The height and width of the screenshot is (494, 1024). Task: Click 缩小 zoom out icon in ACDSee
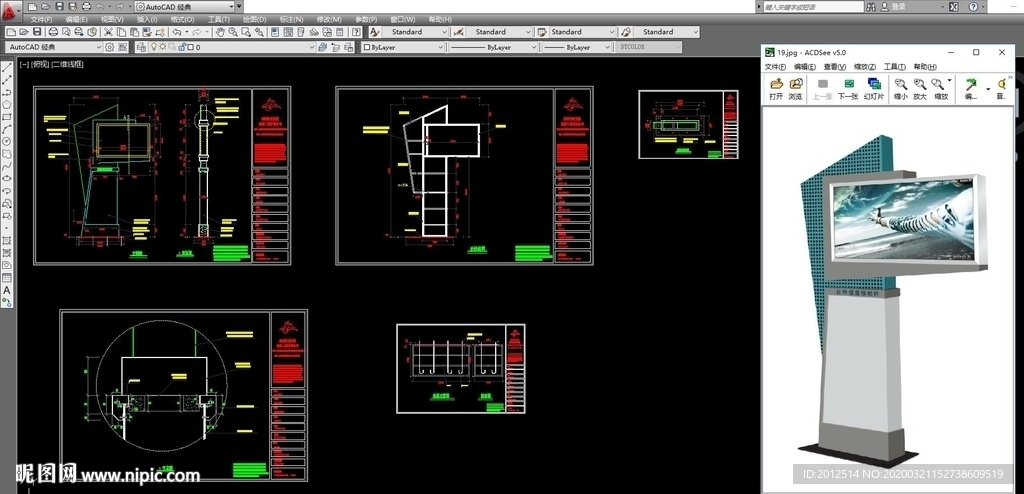point(901,89)
